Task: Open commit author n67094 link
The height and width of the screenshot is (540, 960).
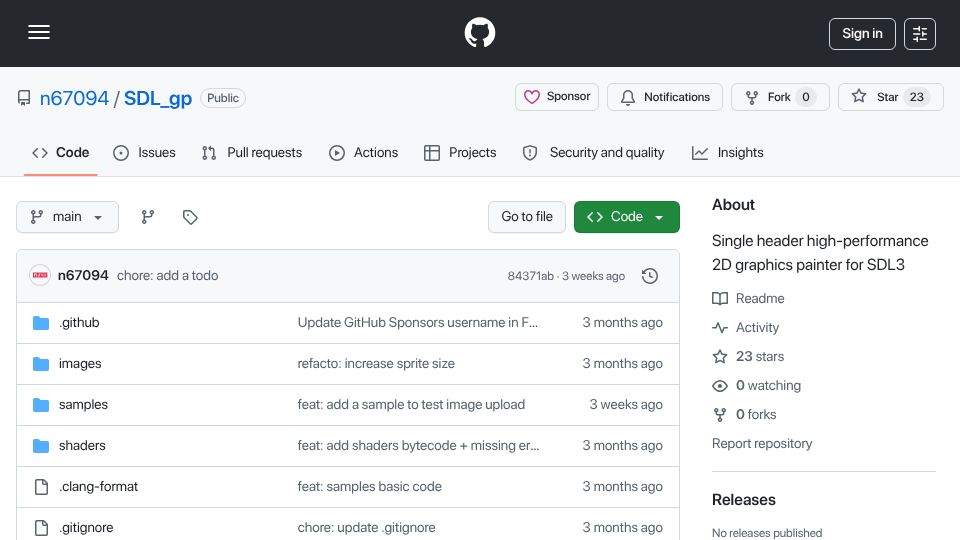Action: (x=83, y=276)
